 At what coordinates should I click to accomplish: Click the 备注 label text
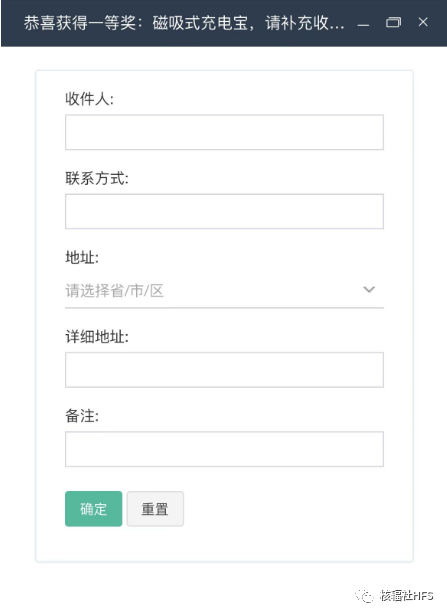pyautogui.click(x=82, y=416)
